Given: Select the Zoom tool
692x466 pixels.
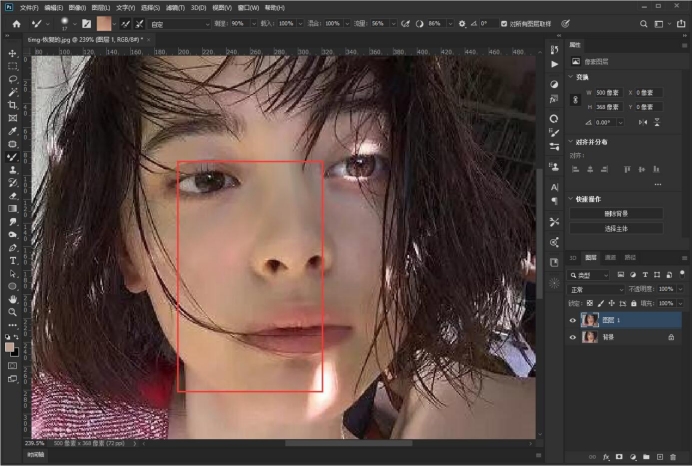Looking at the screenshot, I should click(12, 312).
